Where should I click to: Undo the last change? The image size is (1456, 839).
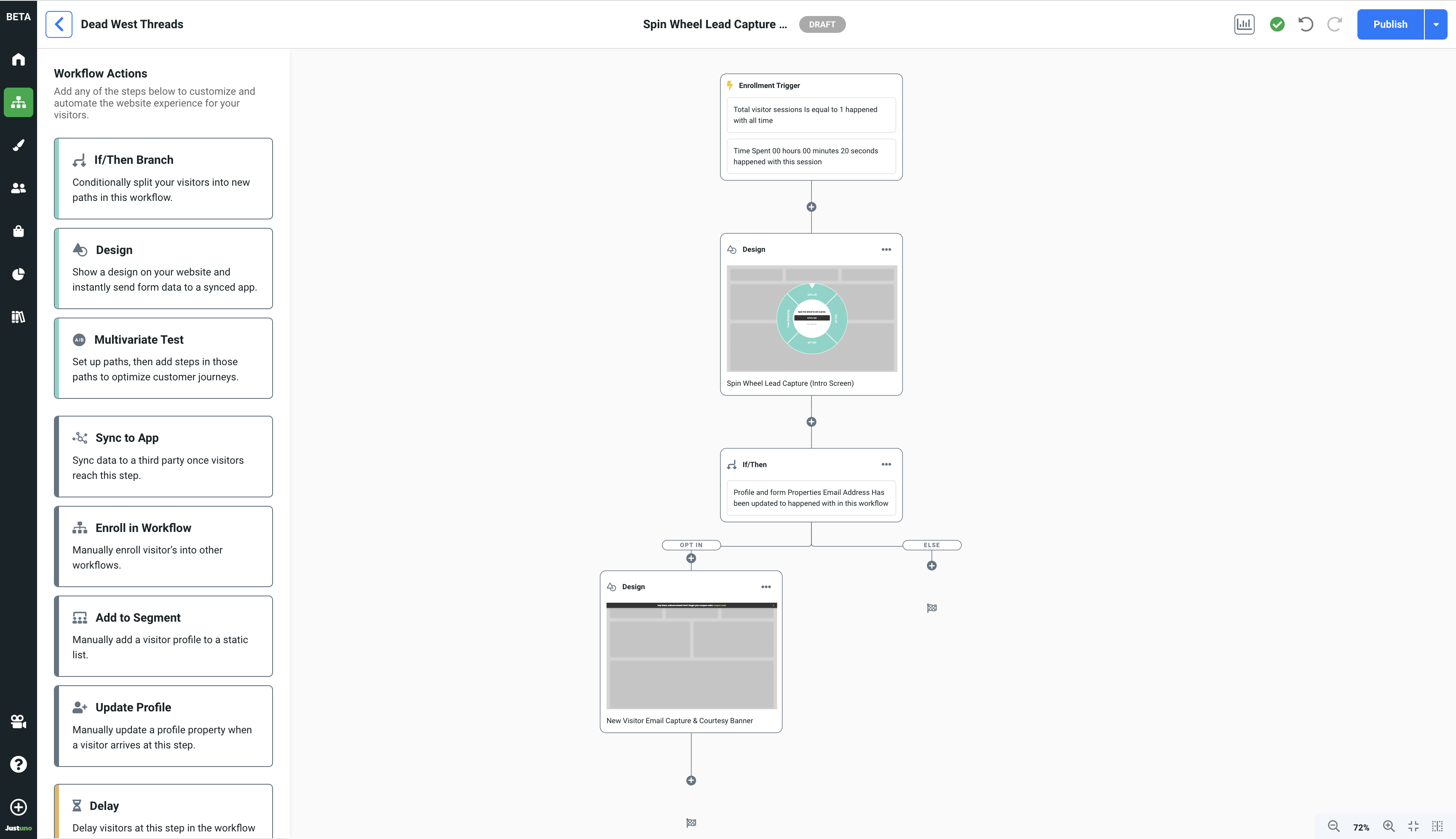tap(1306, 24)
